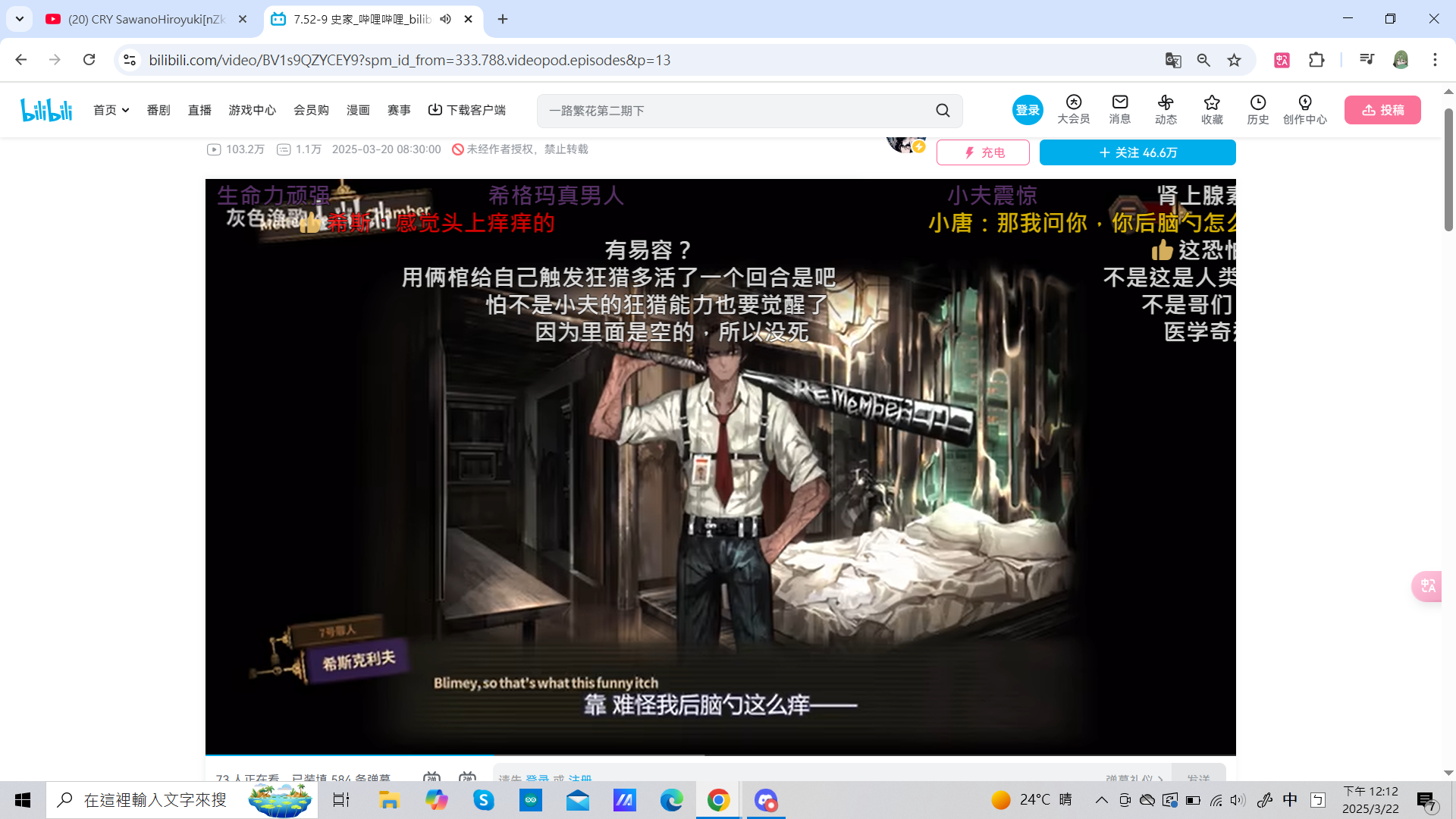Click the zoom magnifier icon in address bar

click(1203, 60)
